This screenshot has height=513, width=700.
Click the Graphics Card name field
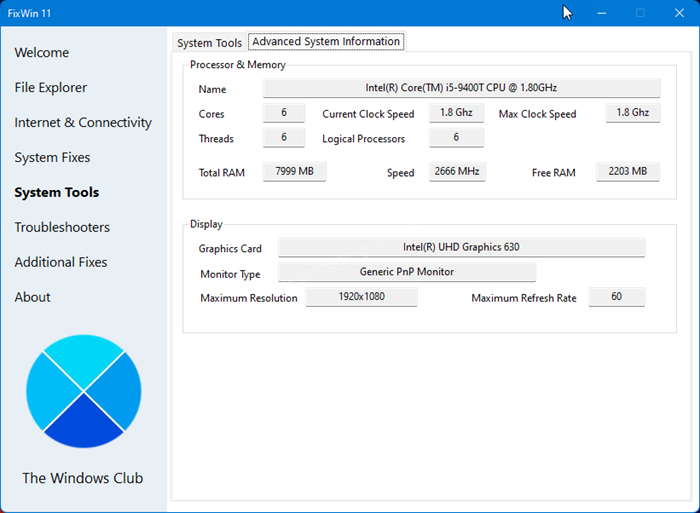(461, 247)
